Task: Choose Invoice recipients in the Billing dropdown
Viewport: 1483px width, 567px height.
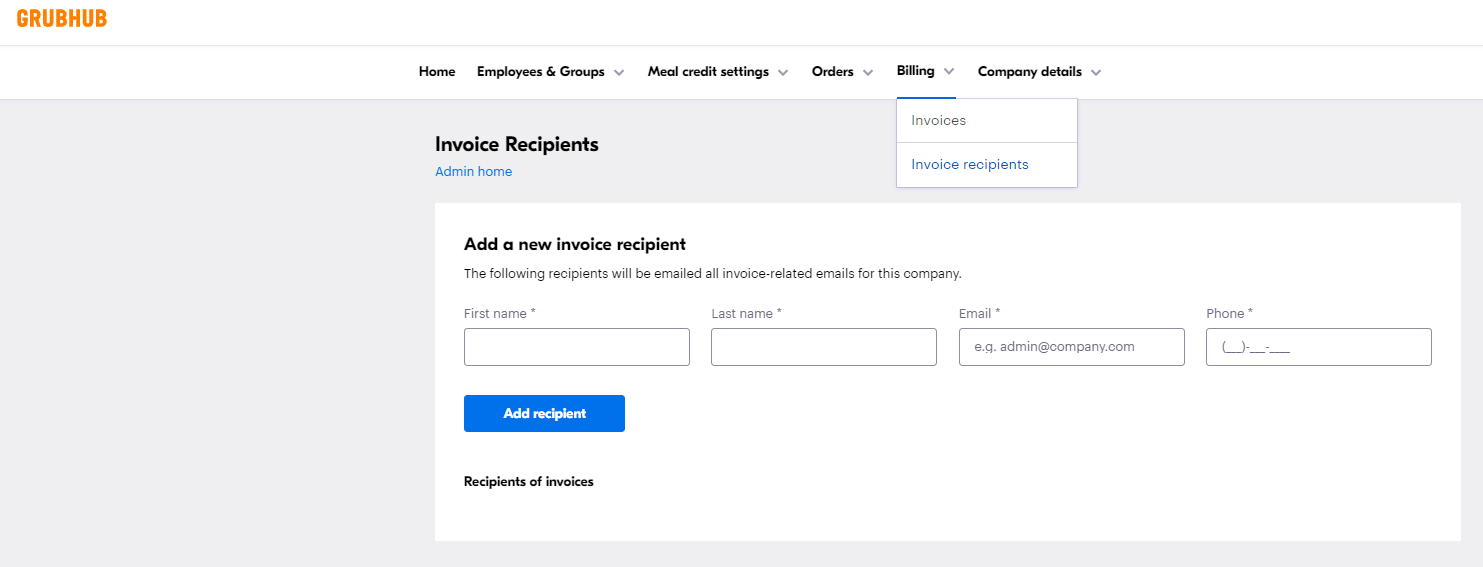Action: (x=969, y=165)
